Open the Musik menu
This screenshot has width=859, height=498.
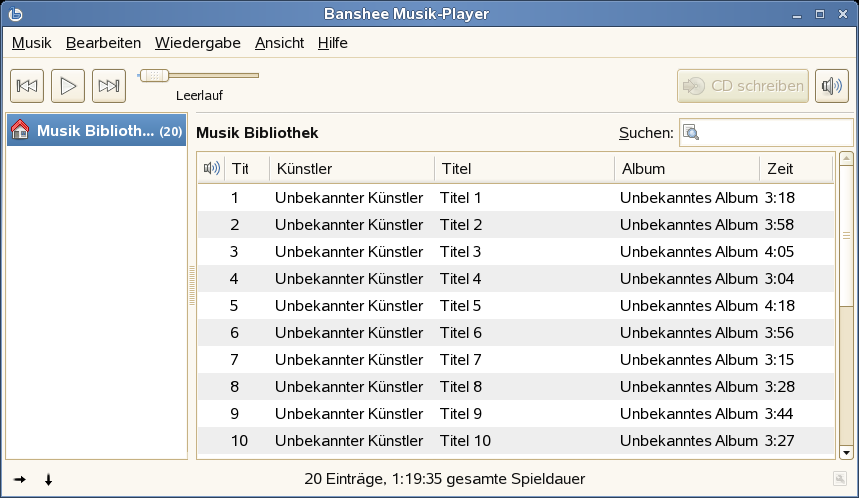pos(31,43)
